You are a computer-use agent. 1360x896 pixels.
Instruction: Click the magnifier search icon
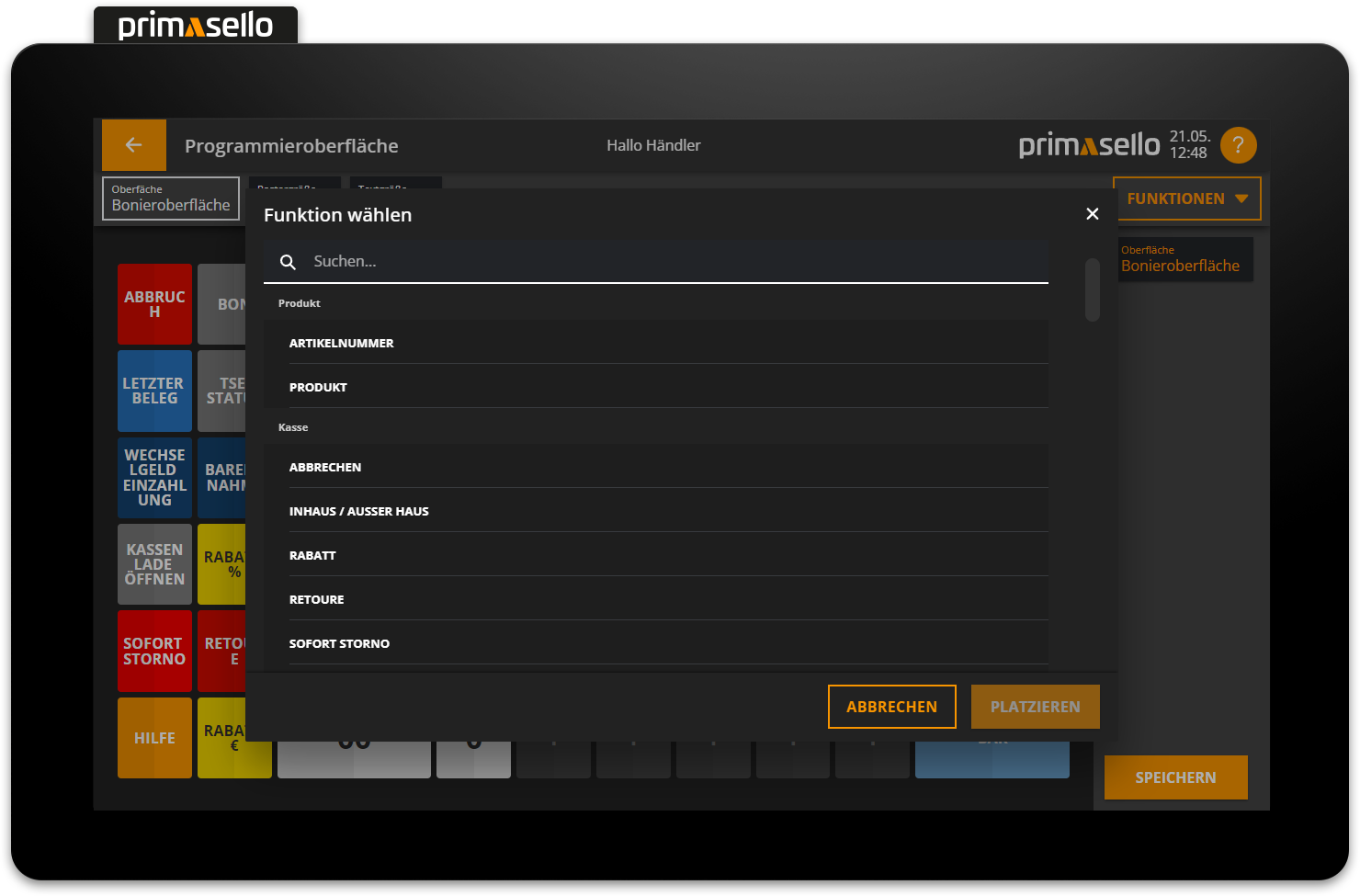[288, 261]
